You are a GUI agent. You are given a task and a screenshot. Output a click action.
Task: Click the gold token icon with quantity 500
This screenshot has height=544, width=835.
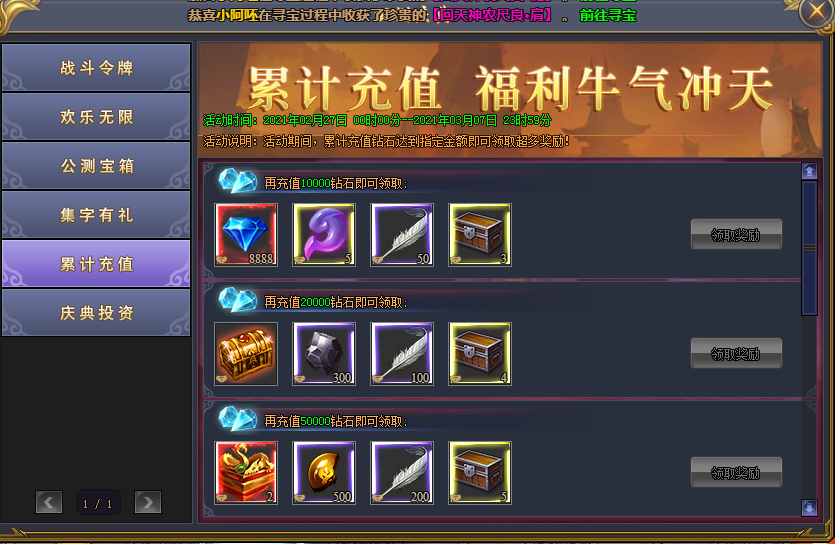[324, 473]
